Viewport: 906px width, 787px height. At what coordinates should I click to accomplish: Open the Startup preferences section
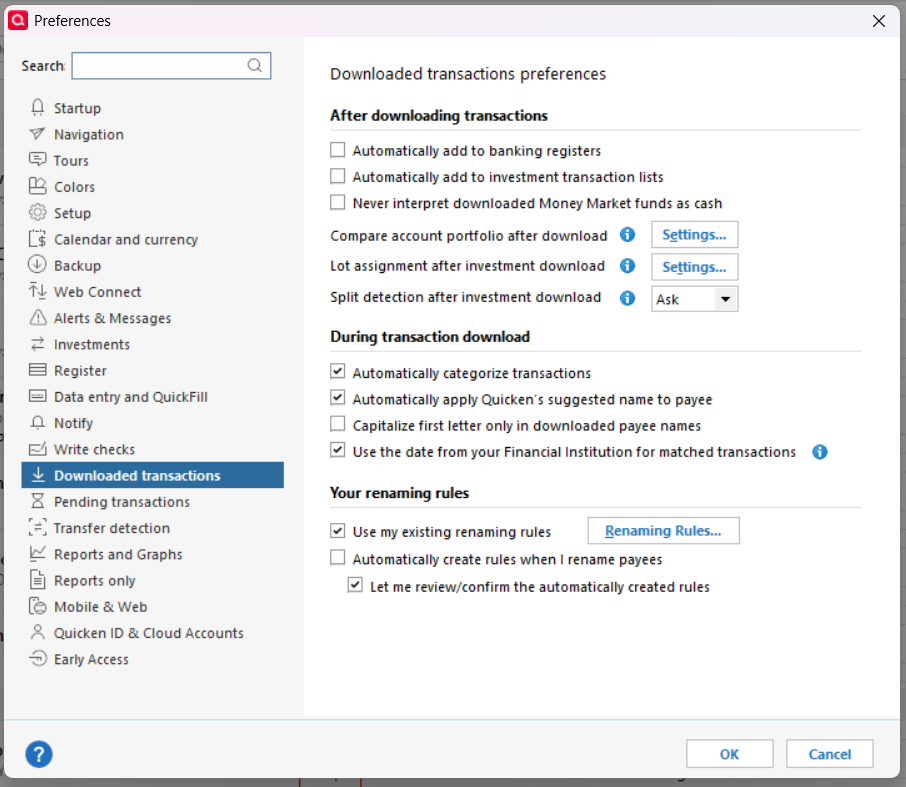(x=77, y=108)
